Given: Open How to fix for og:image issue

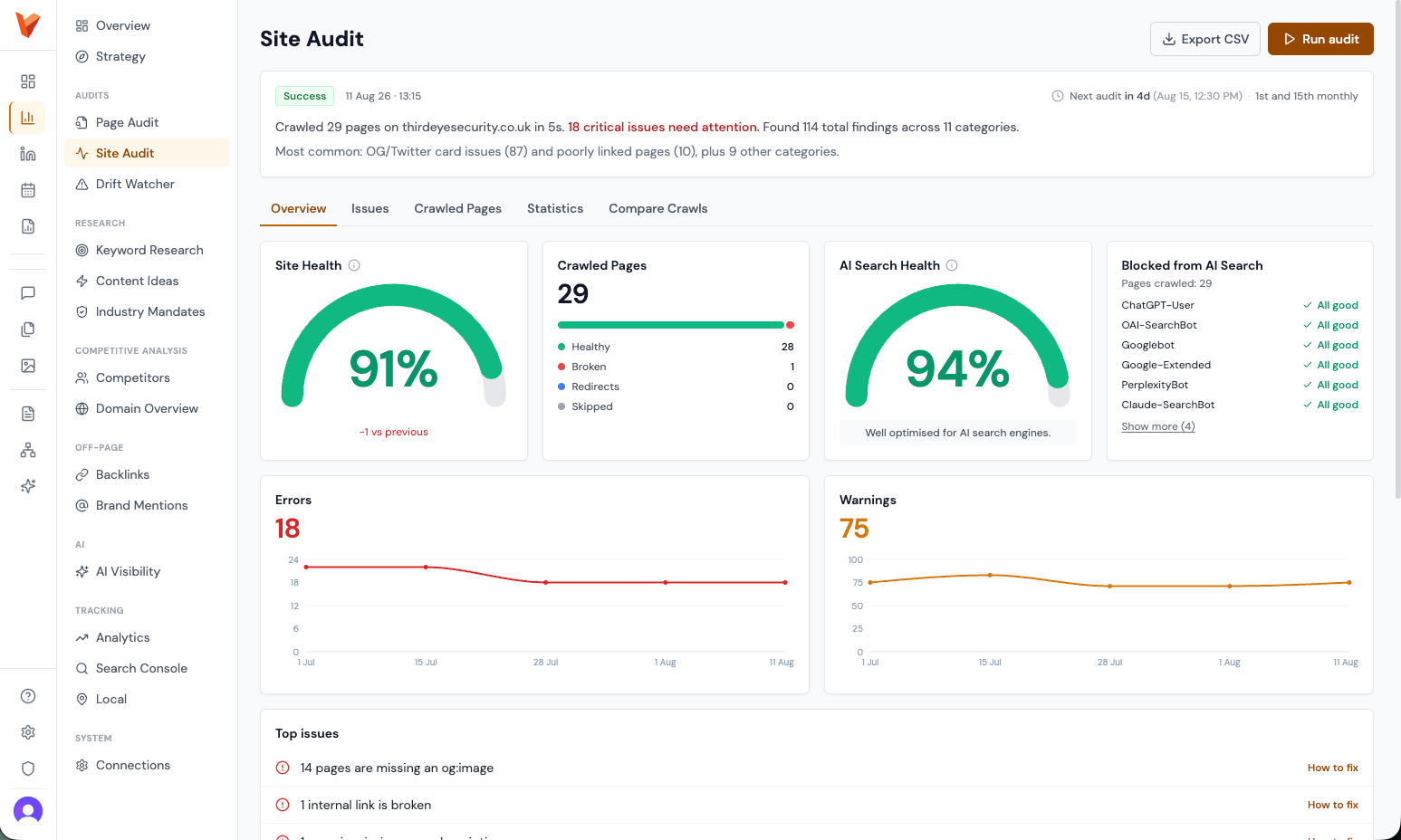Looking at the screenshot, I should pyautogui.click(x=1333, y=768).
